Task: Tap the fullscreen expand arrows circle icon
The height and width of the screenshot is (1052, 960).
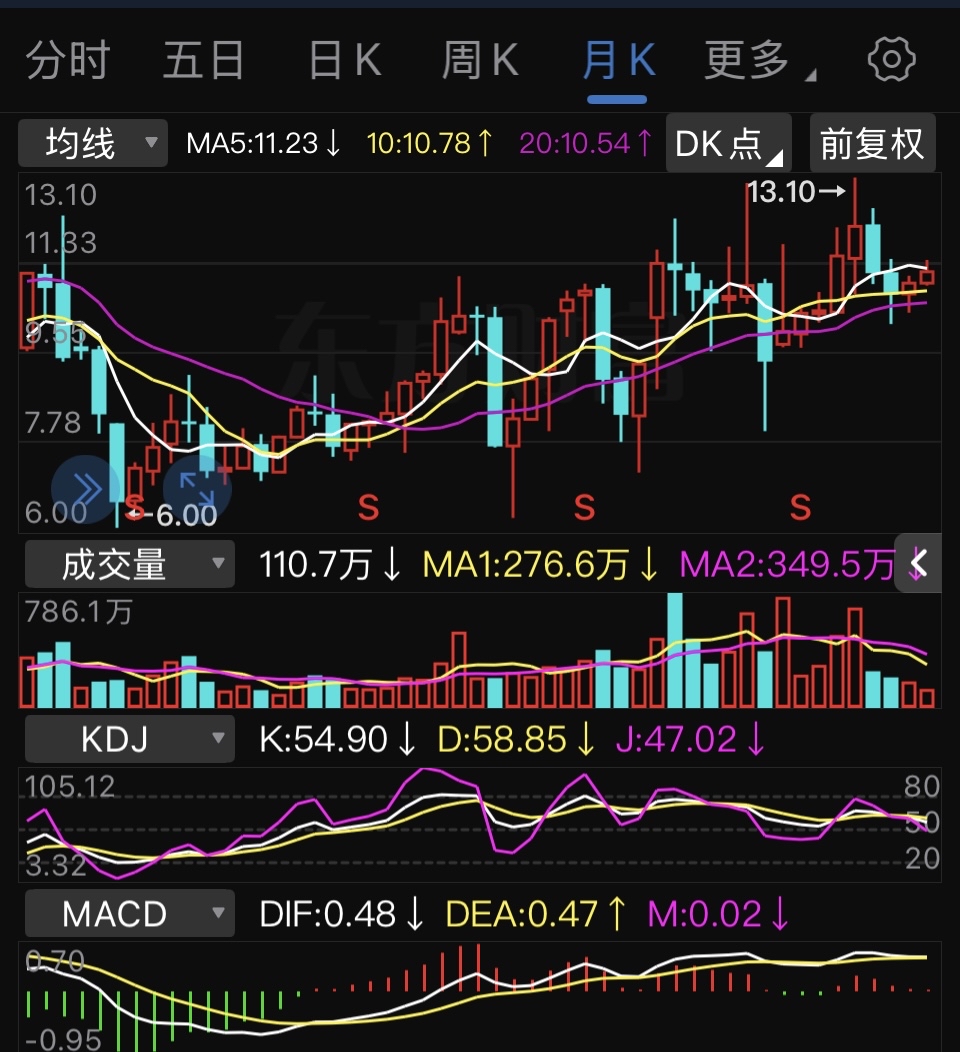Action: pyautogui.click(x=197, y=488)
